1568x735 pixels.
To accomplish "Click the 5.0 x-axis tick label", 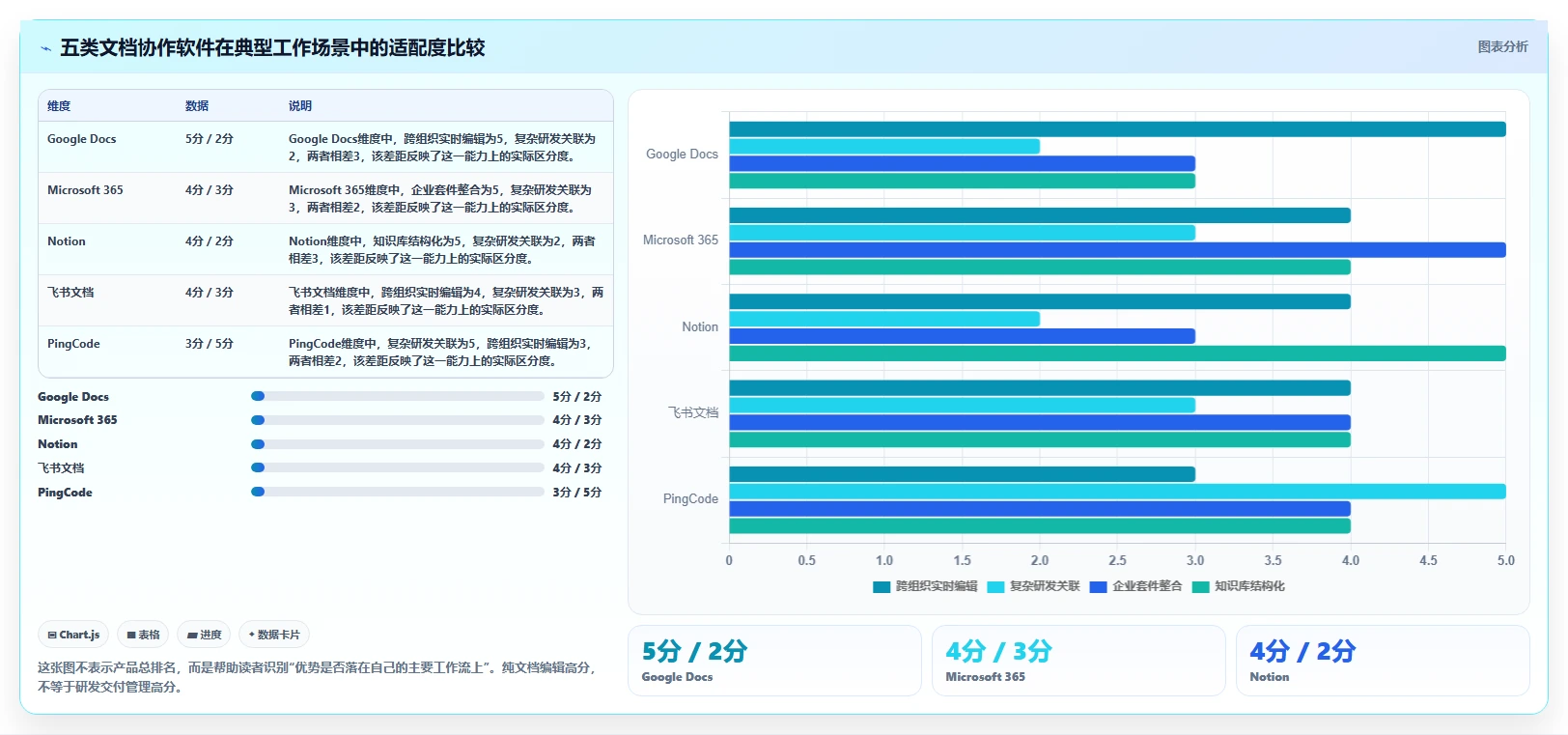I will tap(1506, 560).
